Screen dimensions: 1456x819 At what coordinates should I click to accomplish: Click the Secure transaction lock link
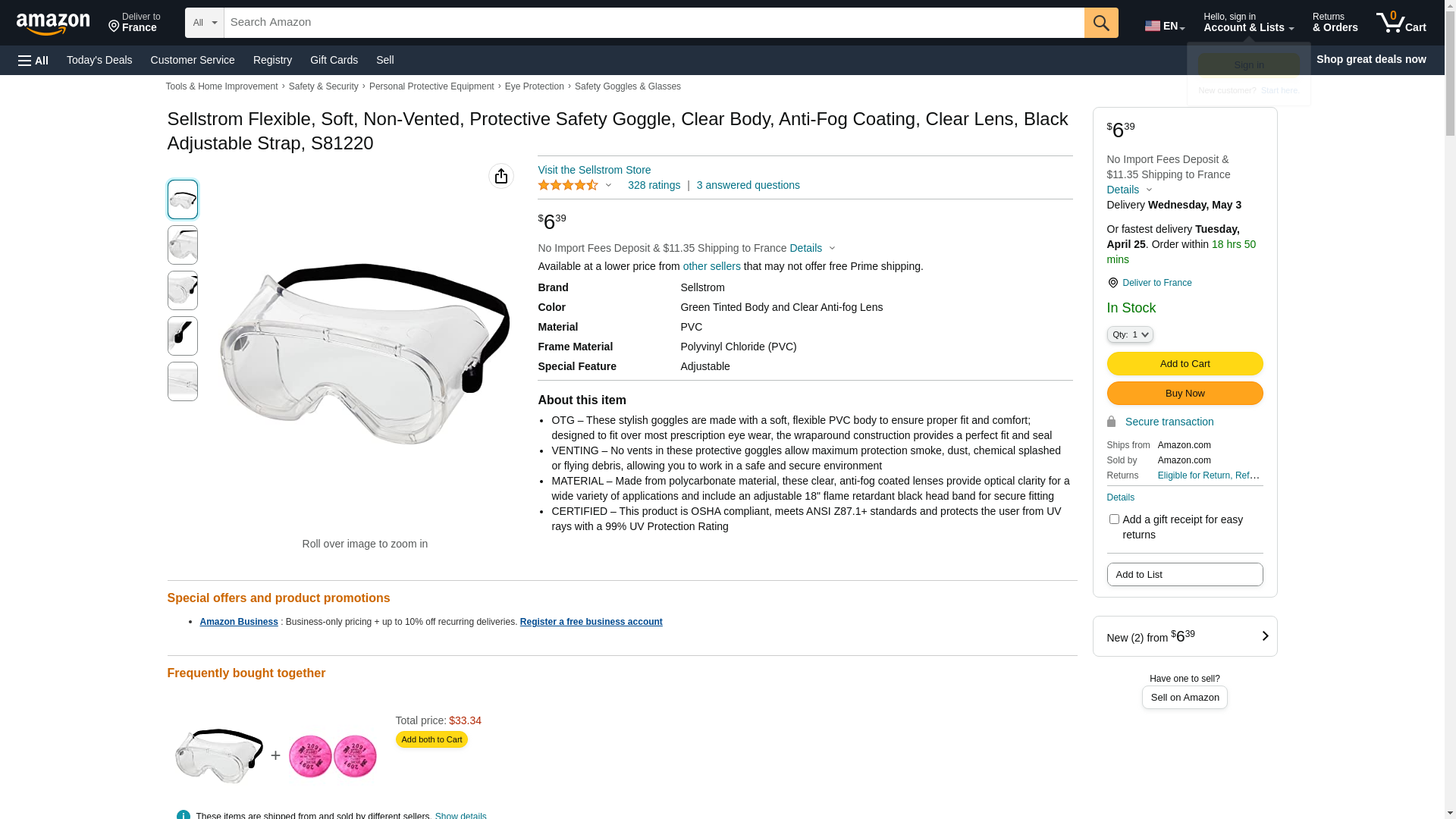tap(1160, 422)
